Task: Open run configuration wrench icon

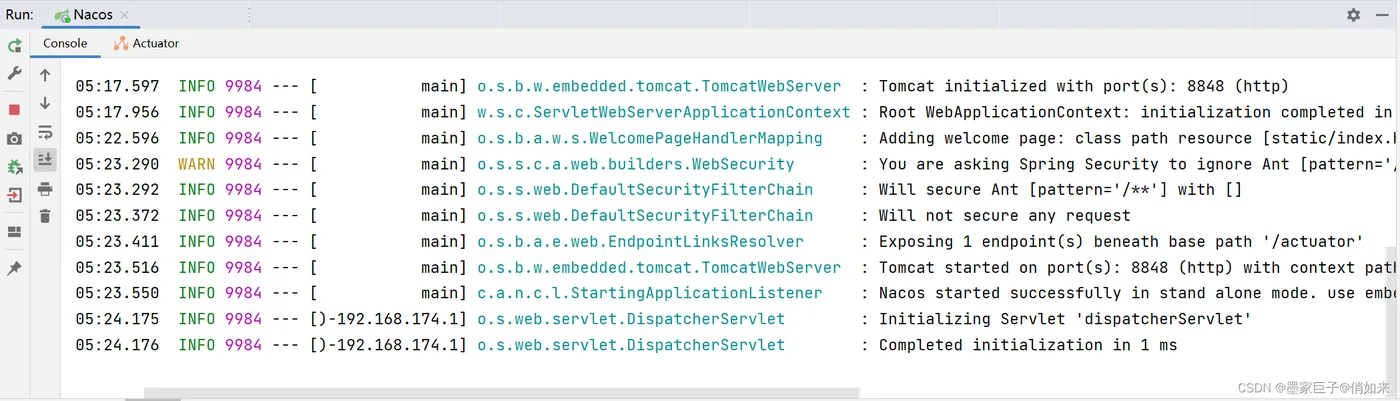Action: point(14,74)
